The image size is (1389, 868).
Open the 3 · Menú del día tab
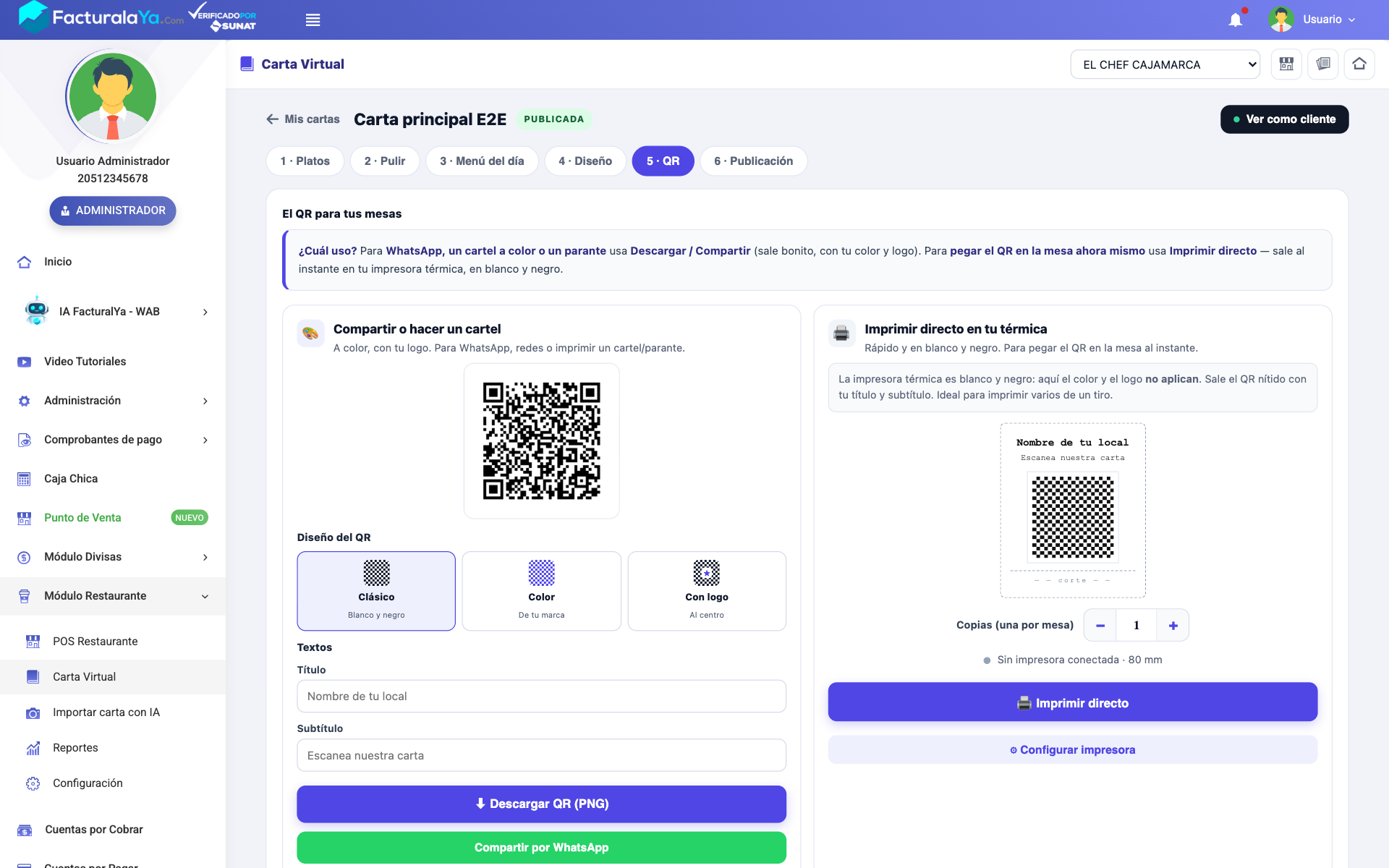pyautogui.click(x=482, y=161)
